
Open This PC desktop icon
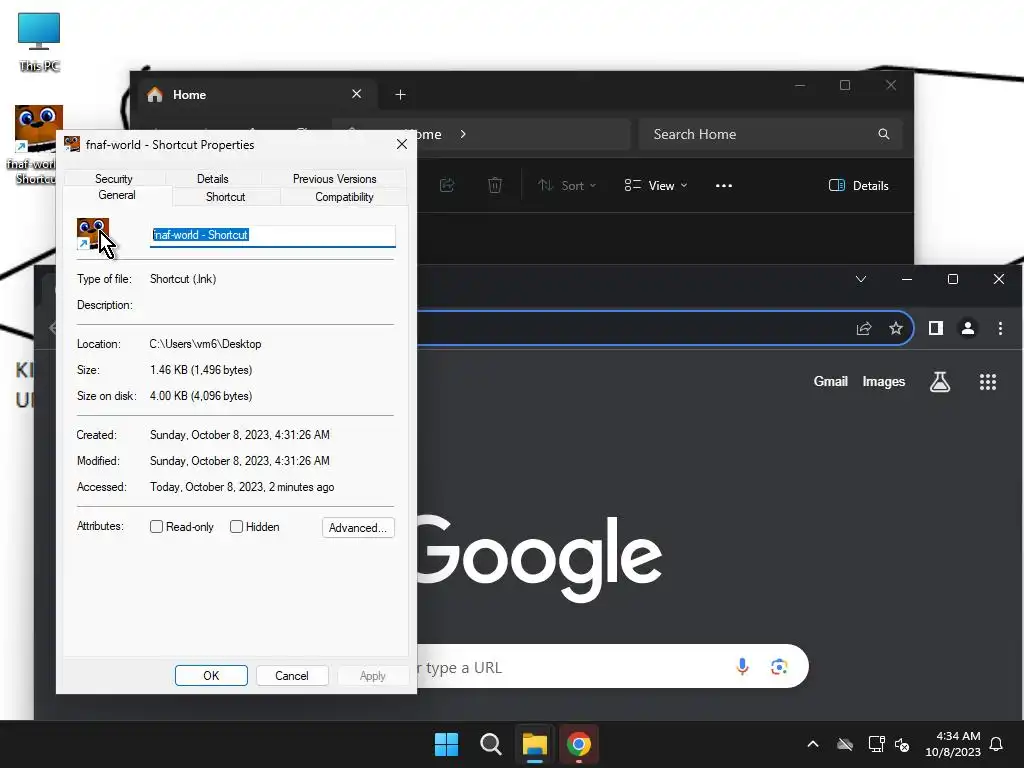[x=39, y=41]
